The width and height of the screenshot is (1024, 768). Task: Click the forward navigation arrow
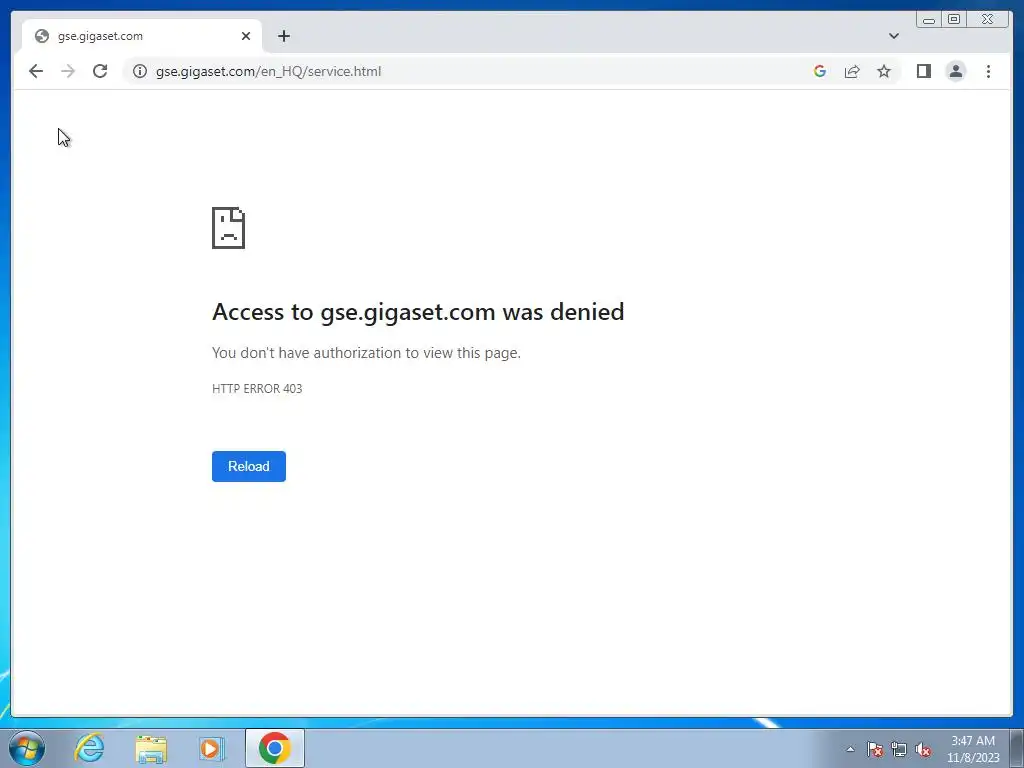(x=68, y=71)
